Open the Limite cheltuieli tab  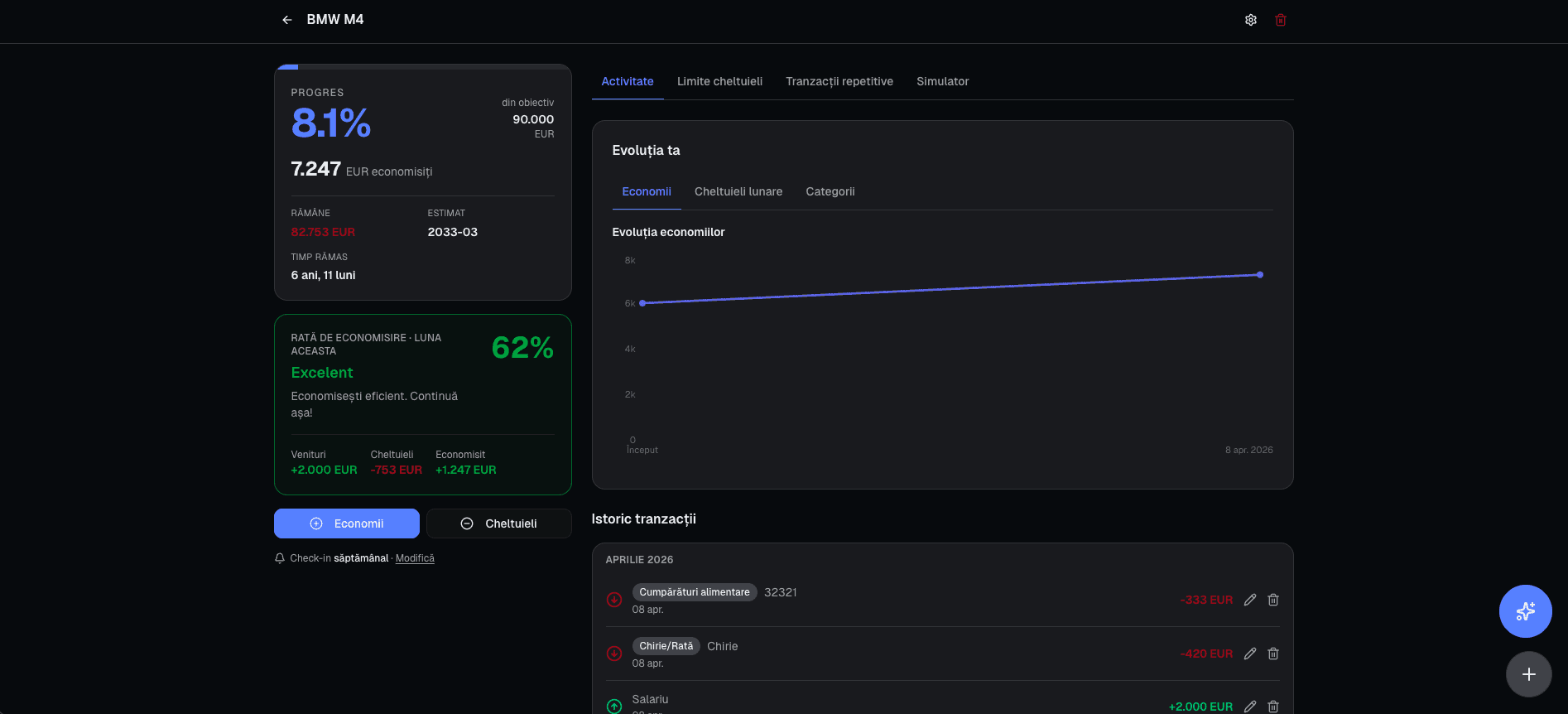click(719, 81)
